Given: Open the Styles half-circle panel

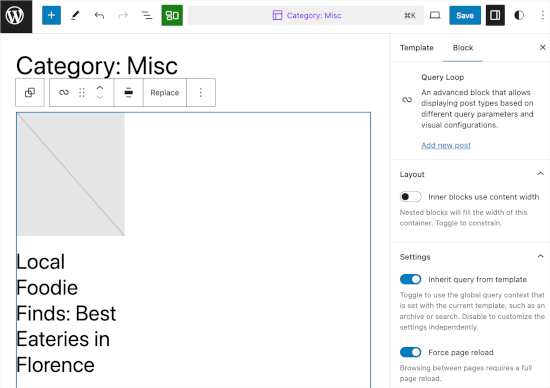Looking at the screenshot, I should click(519, 15).
